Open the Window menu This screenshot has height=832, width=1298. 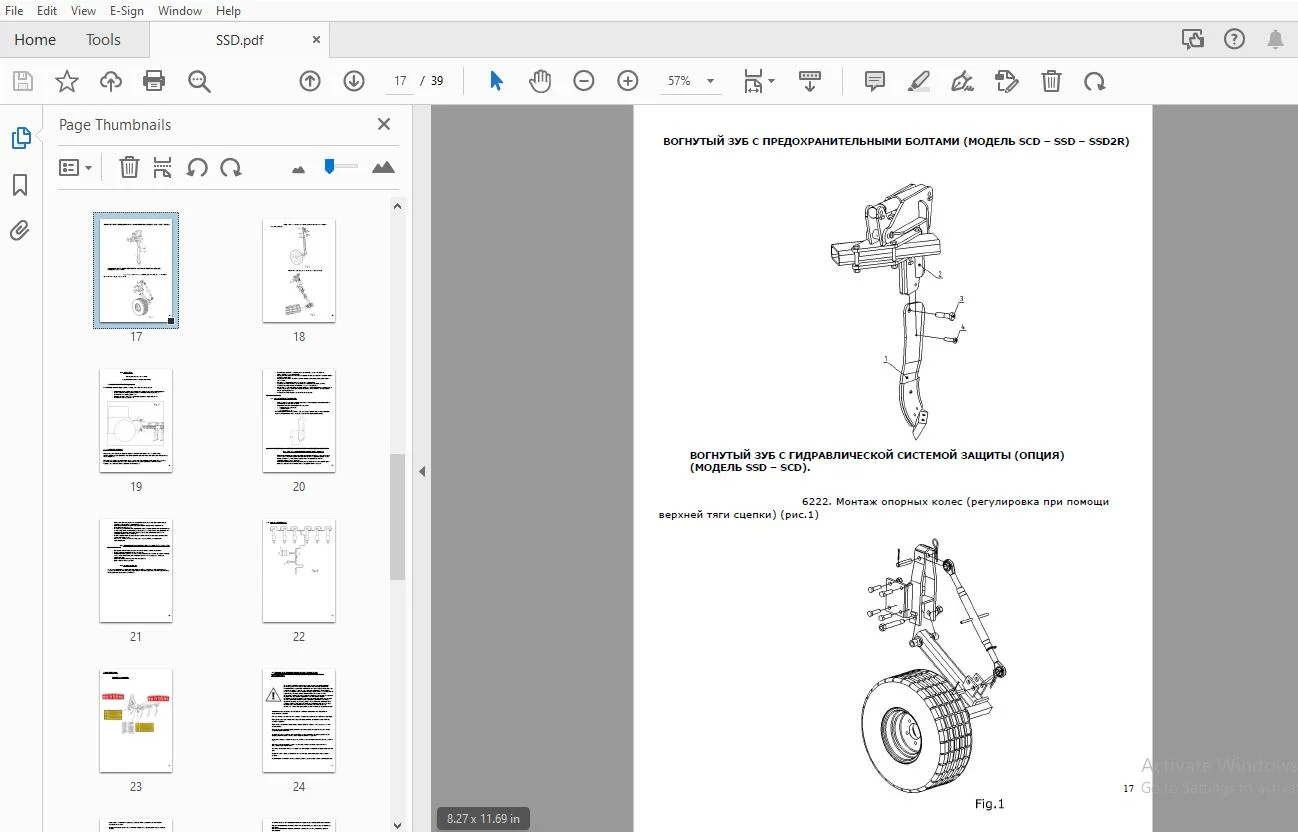tap(180, 11)
